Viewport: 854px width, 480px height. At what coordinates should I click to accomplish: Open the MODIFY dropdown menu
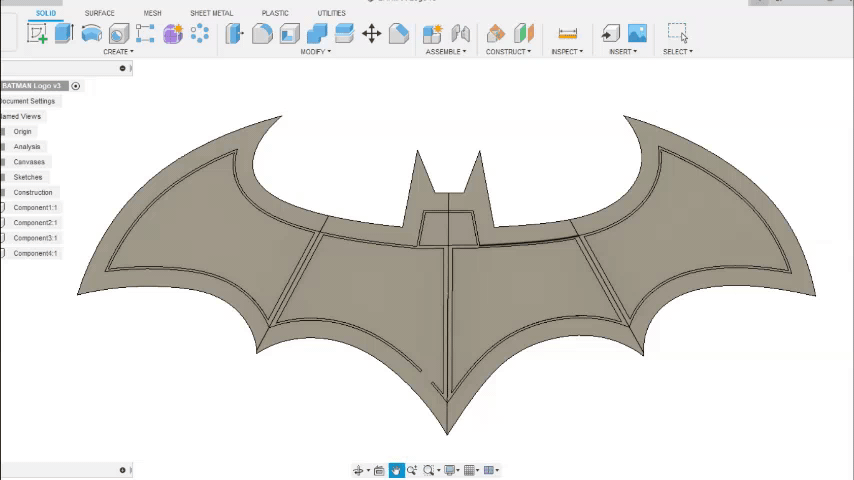click(x=316, y=52)
